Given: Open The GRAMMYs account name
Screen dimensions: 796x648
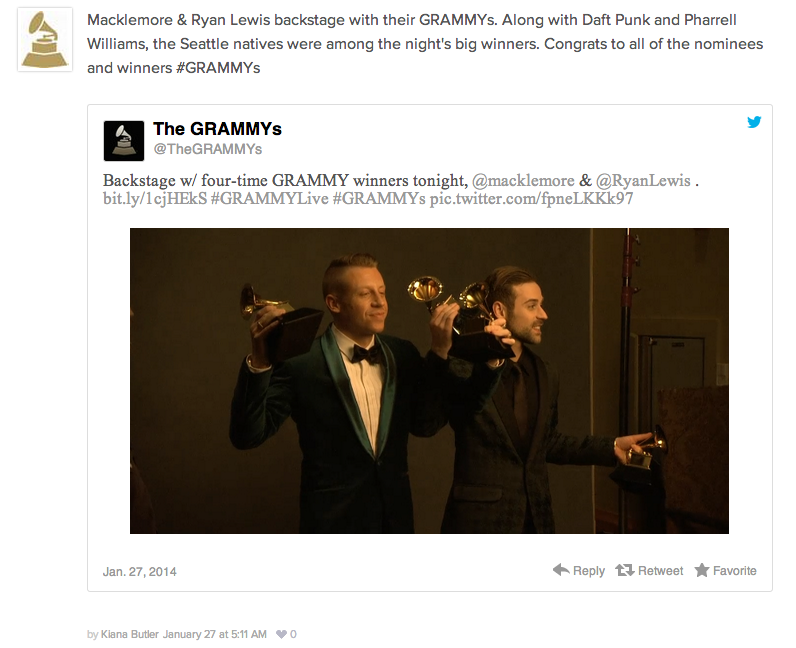Looking at the screenshot, I should (x=217, y=129).
